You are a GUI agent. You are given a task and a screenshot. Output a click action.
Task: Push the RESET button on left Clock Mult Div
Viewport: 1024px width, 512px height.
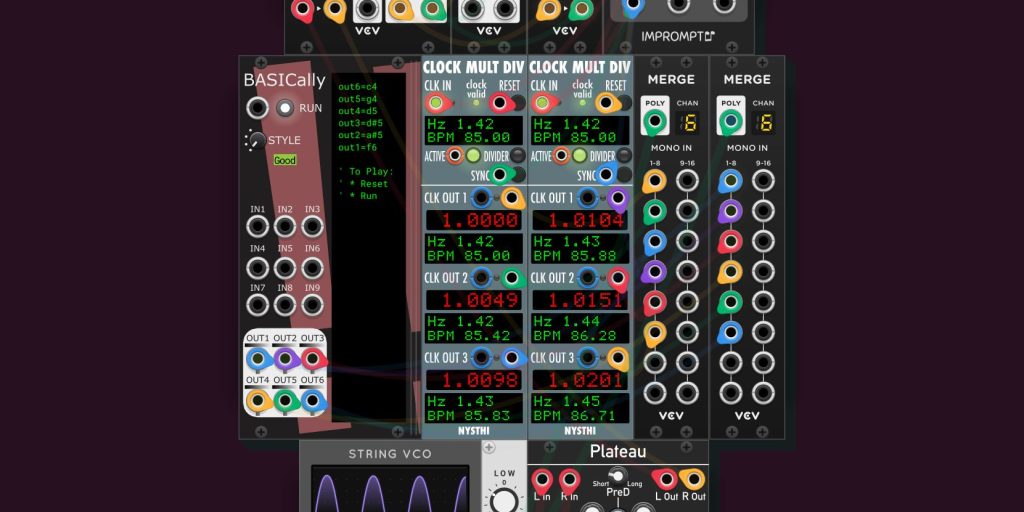tap(519, 103)
